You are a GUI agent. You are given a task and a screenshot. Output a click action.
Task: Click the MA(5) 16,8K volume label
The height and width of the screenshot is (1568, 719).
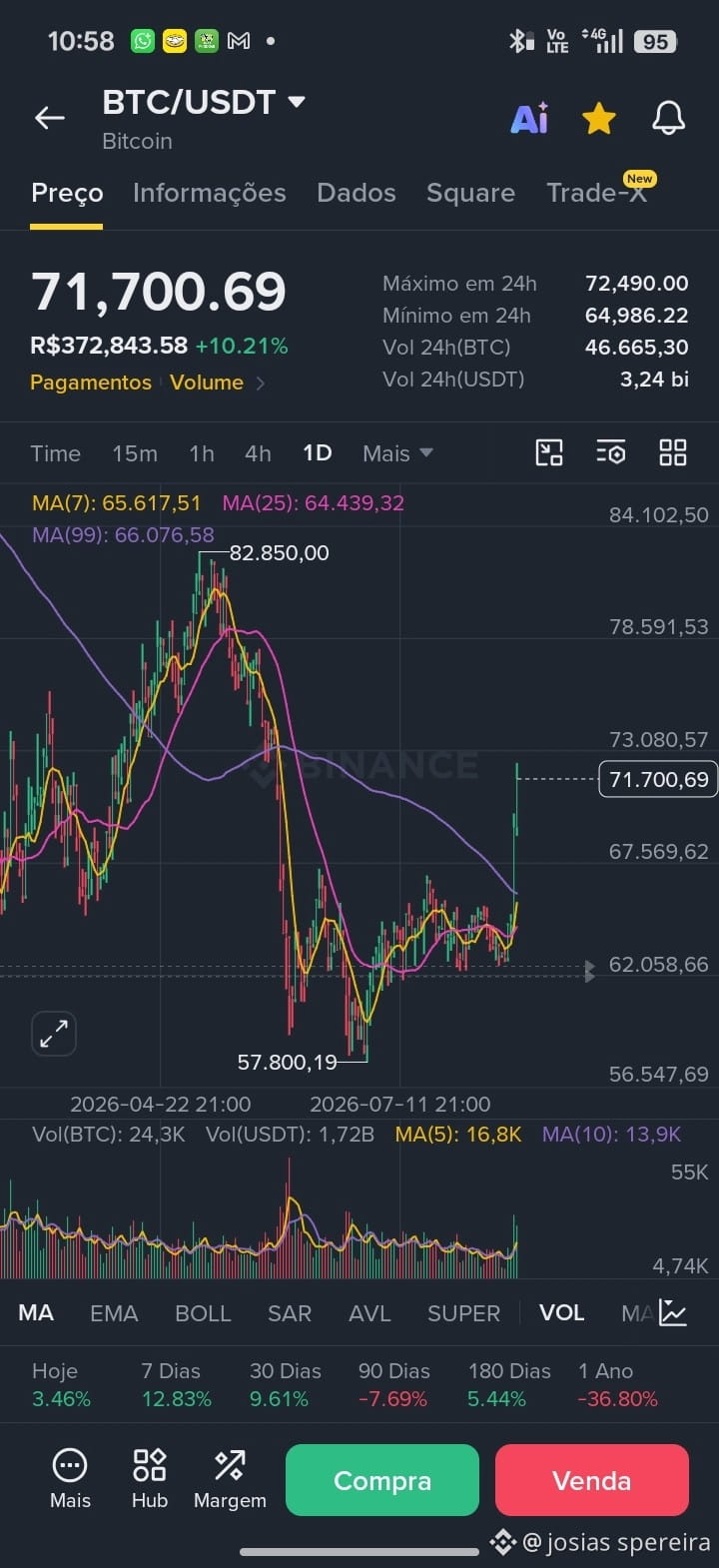click(458, 1135)
